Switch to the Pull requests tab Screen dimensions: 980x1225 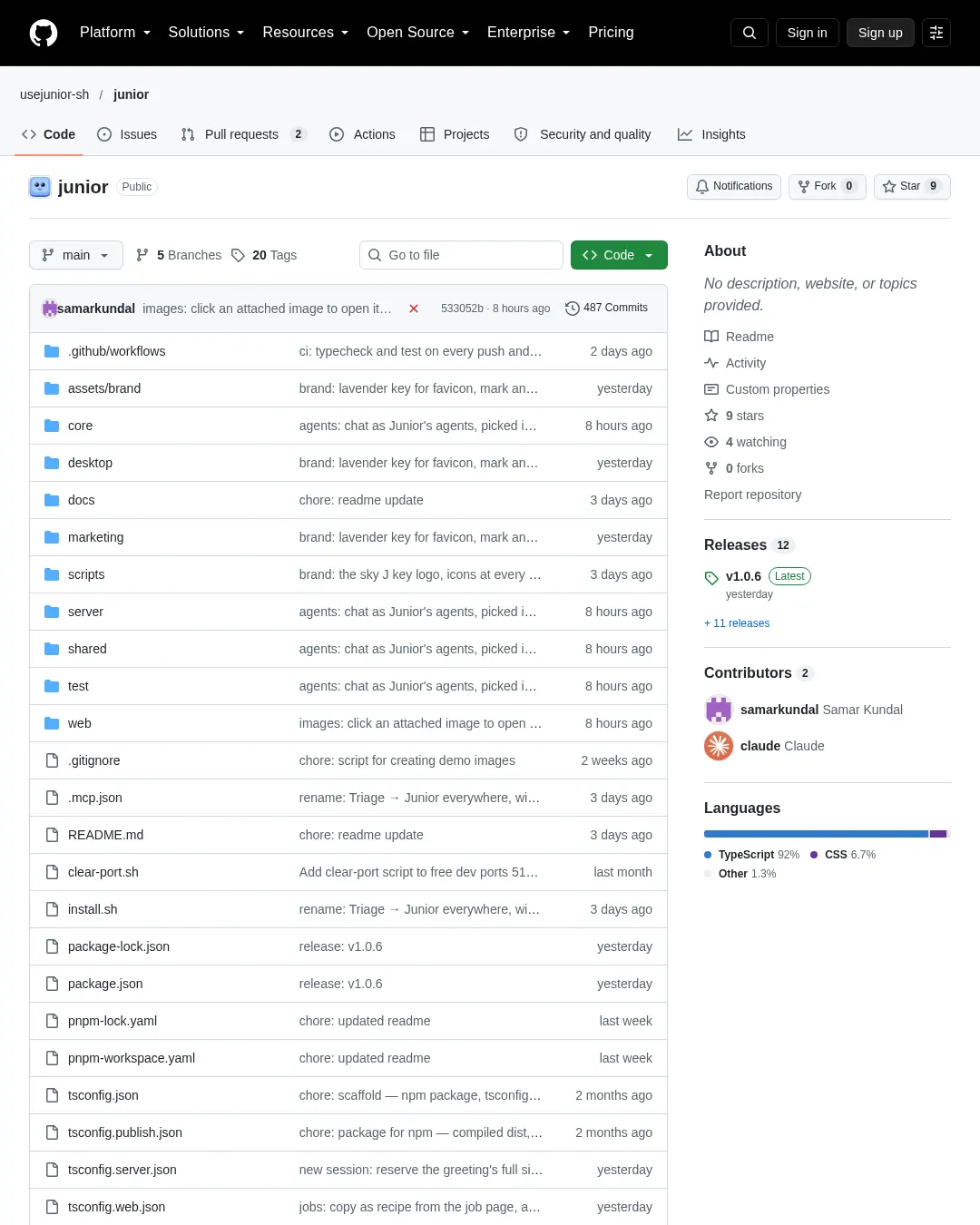(243, 134)
